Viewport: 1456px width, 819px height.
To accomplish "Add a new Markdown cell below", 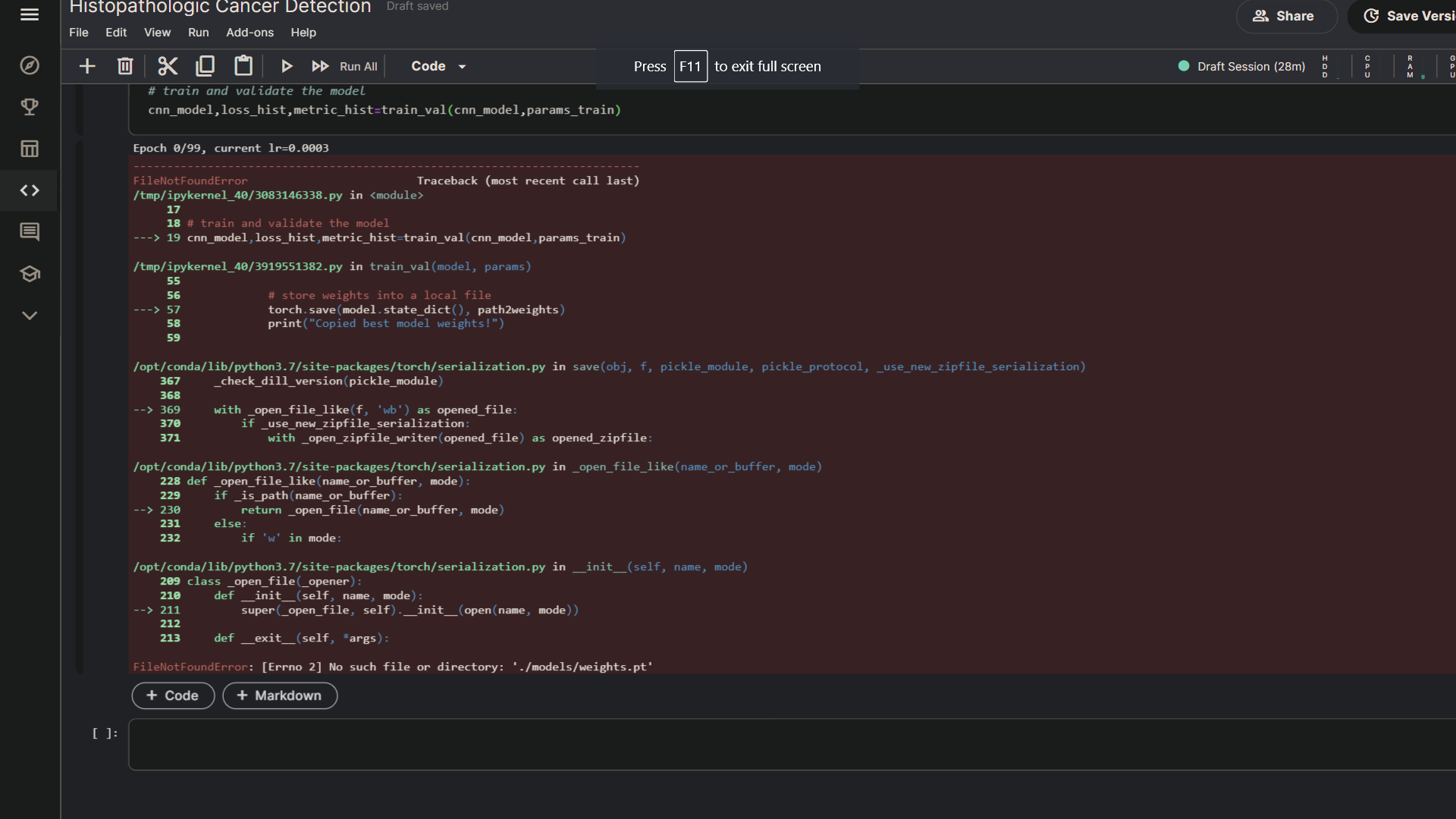I will 280,695.
